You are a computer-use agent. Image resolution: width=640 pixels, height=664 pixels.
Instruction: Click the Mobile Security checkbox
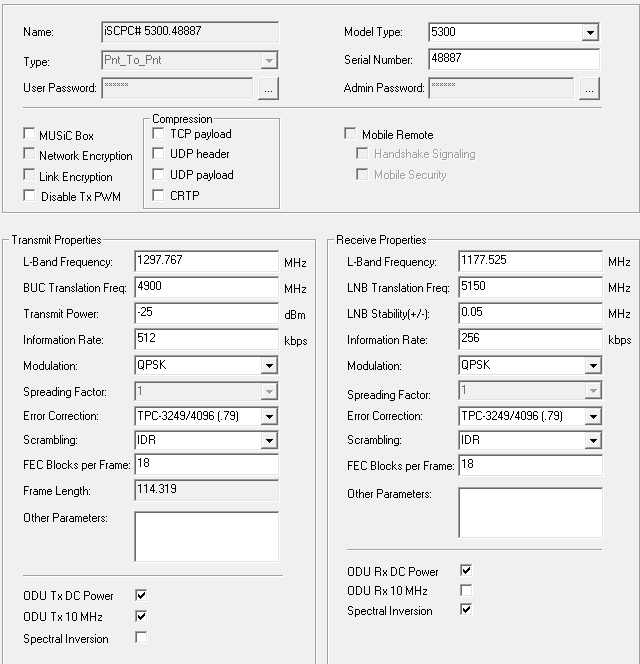pos(362,174)
